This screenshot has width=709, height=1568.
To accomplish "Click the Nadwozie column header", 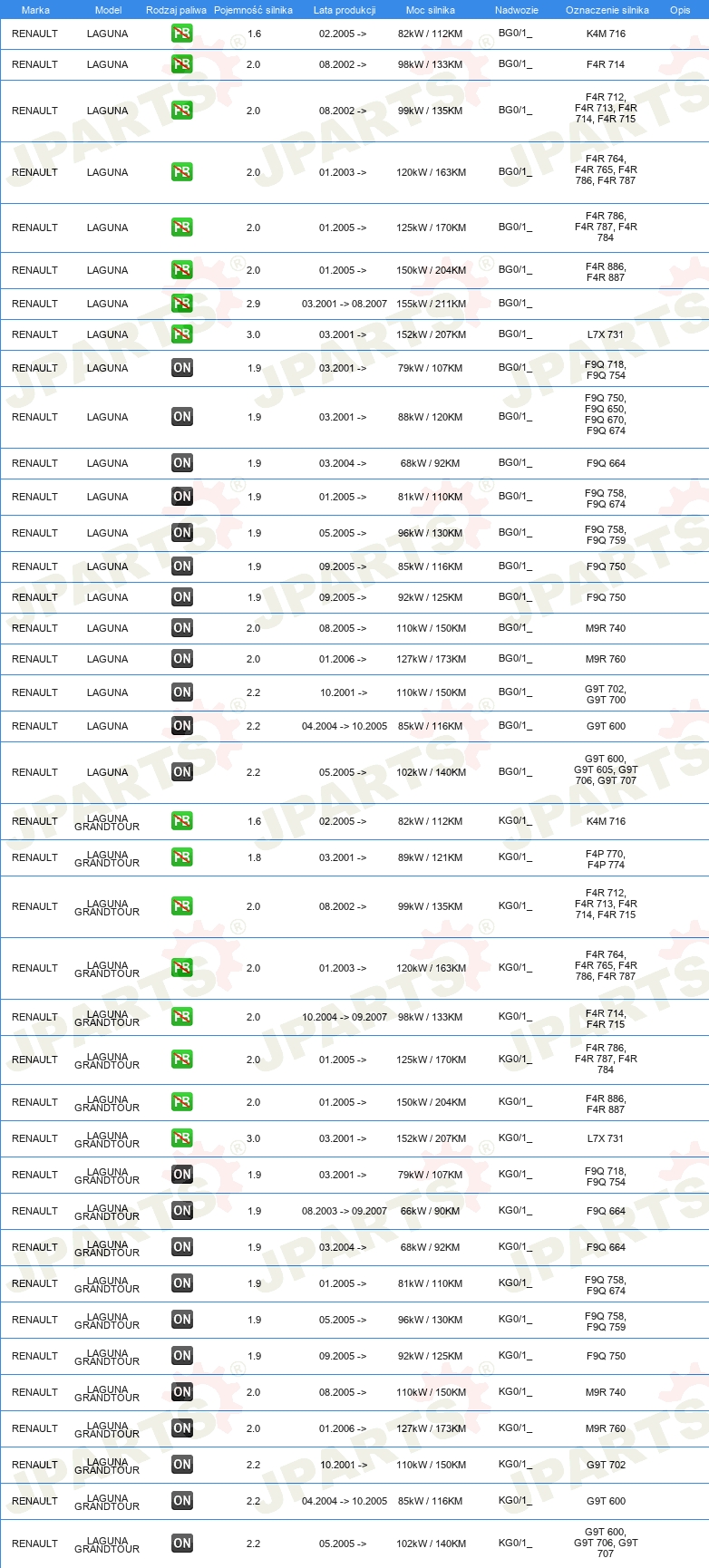I will click(x=517, y=10).
